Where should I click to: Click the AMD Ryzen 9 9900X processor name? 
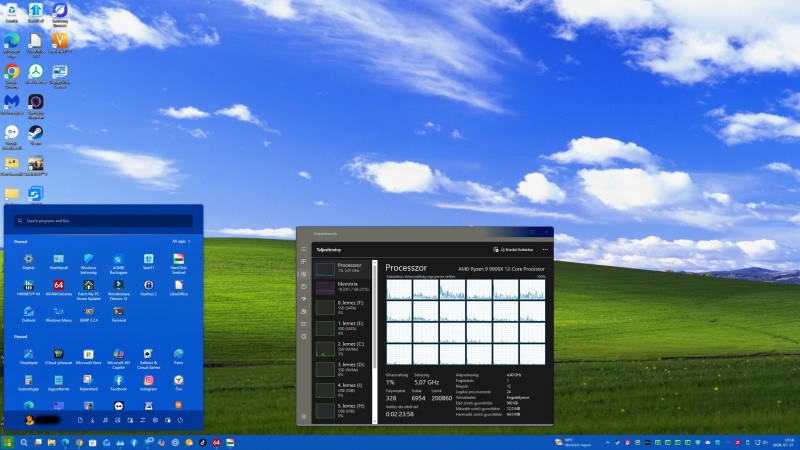[501, 269]
